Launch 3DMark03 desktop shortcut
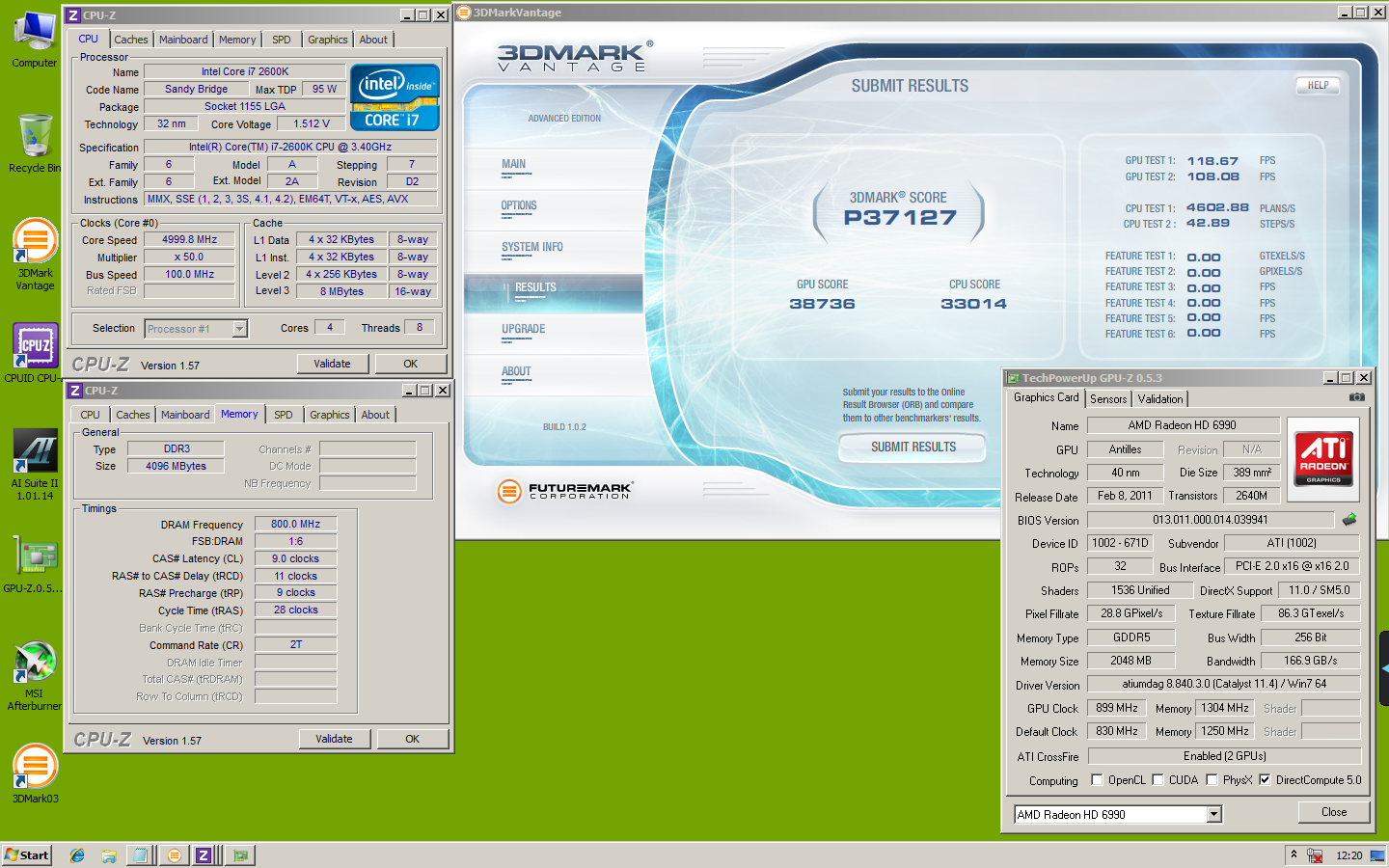 click(35, 772)
